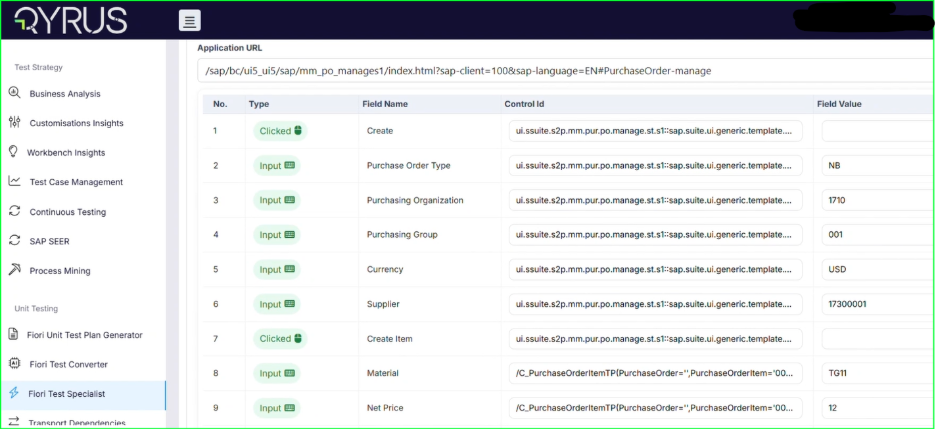Click the Business Analysis sidebar icon
Image resolution: width=936 pixels, height=429 pixels.
point(14,94)
